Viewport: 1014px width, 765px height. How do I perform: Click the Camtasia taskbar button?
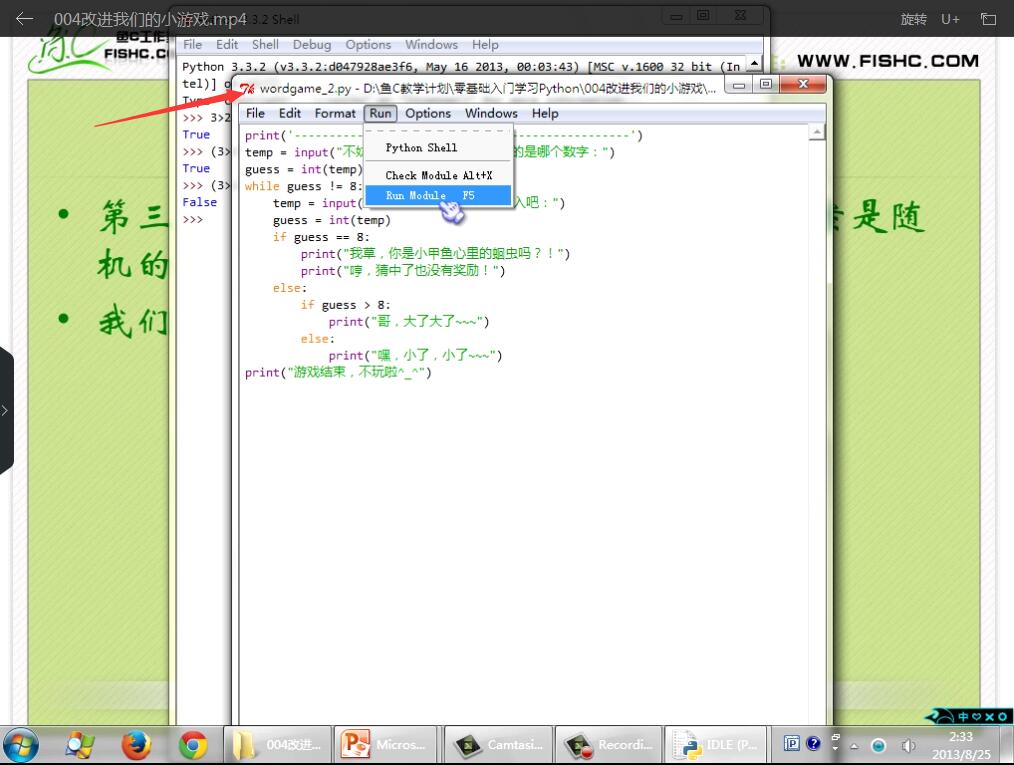pyautogui.click(x=498, y=745)
